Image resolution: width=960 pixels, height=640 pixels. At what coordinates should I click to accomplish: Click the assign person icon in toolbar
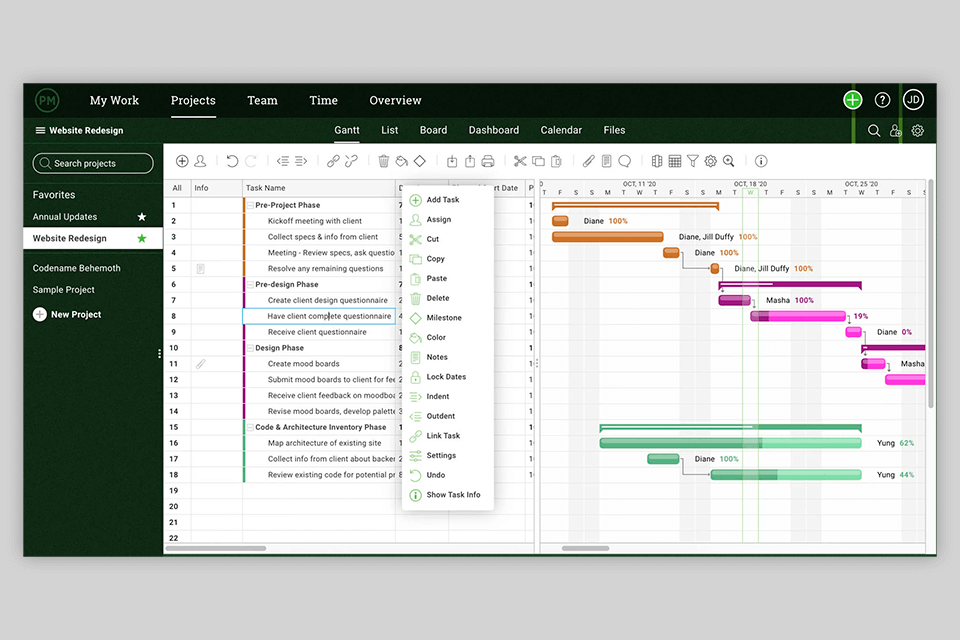coord(200,161)
